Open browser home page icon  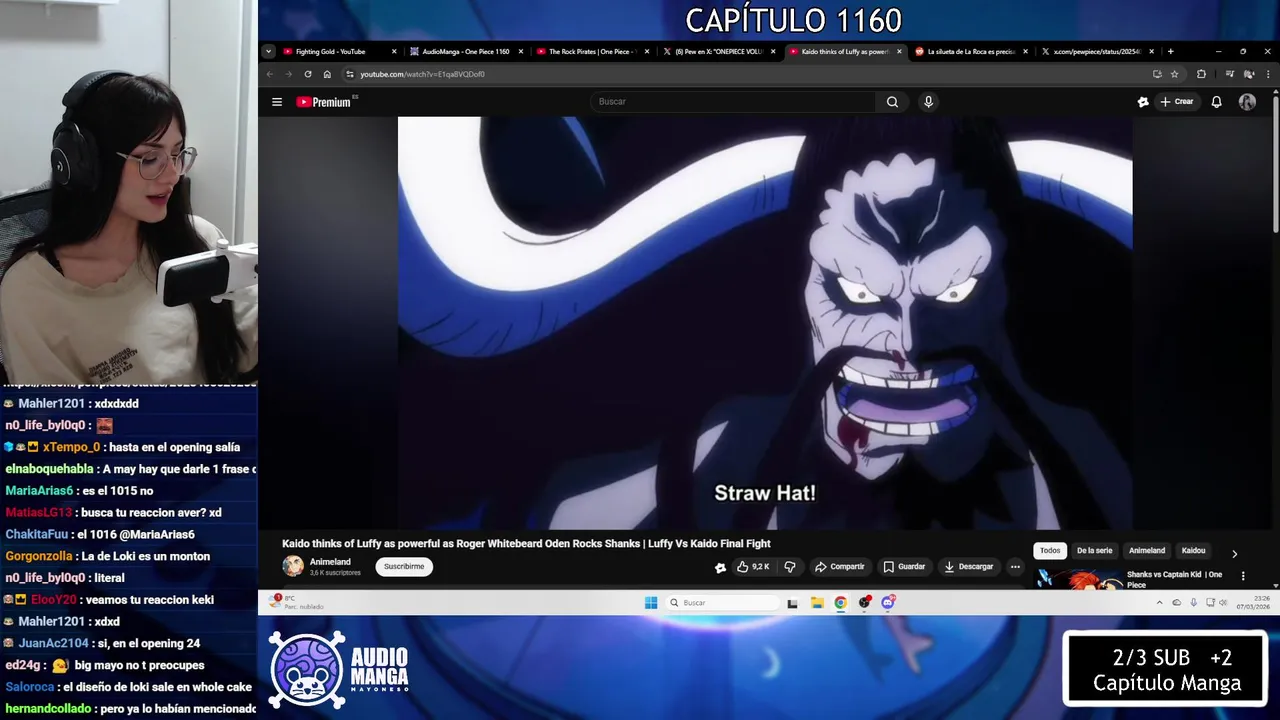tap(327, 74)
